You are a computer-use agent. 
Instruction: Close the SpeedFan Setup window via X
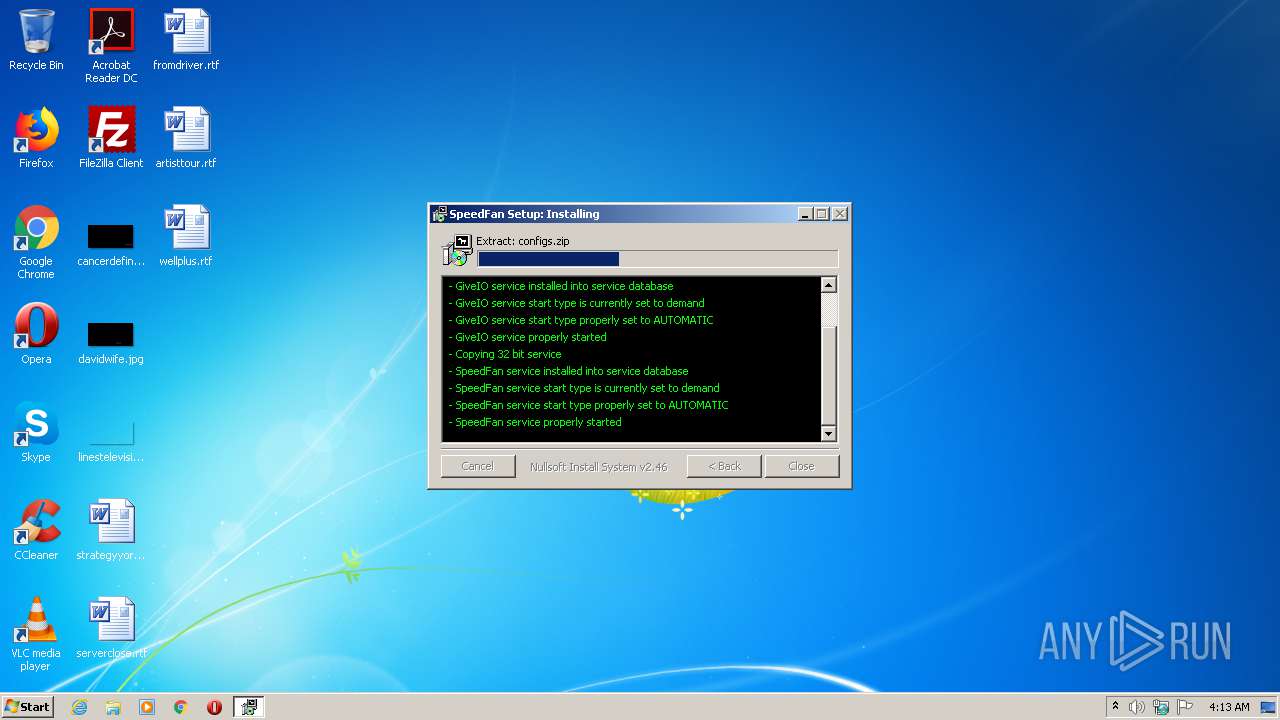tap(840, 214)
